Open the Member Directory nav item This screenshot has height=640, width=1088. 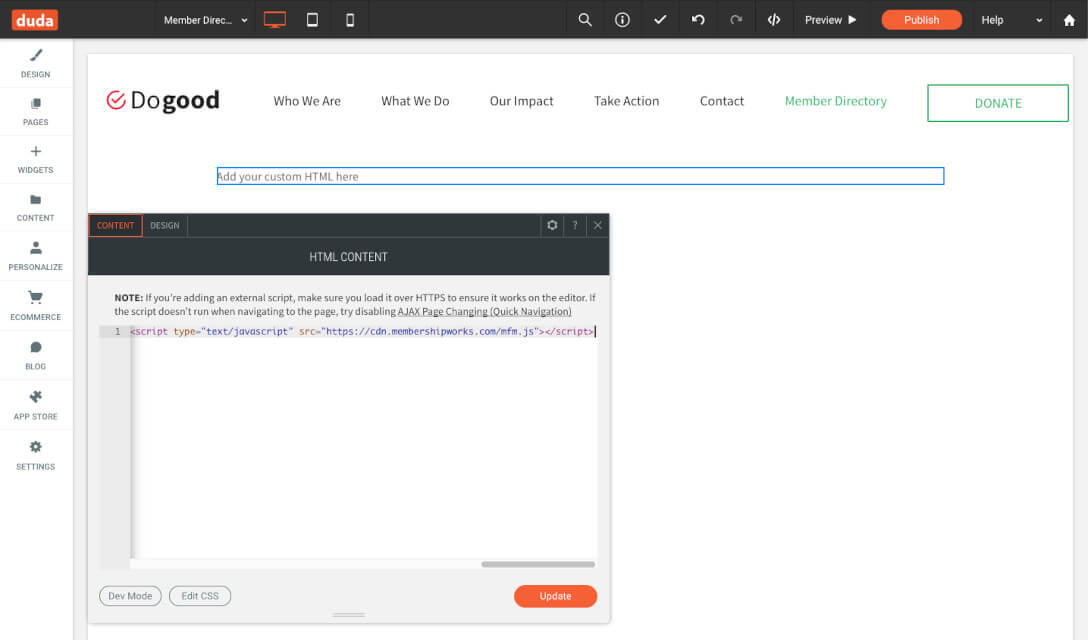pyautogui.click(x=835, y=101)
